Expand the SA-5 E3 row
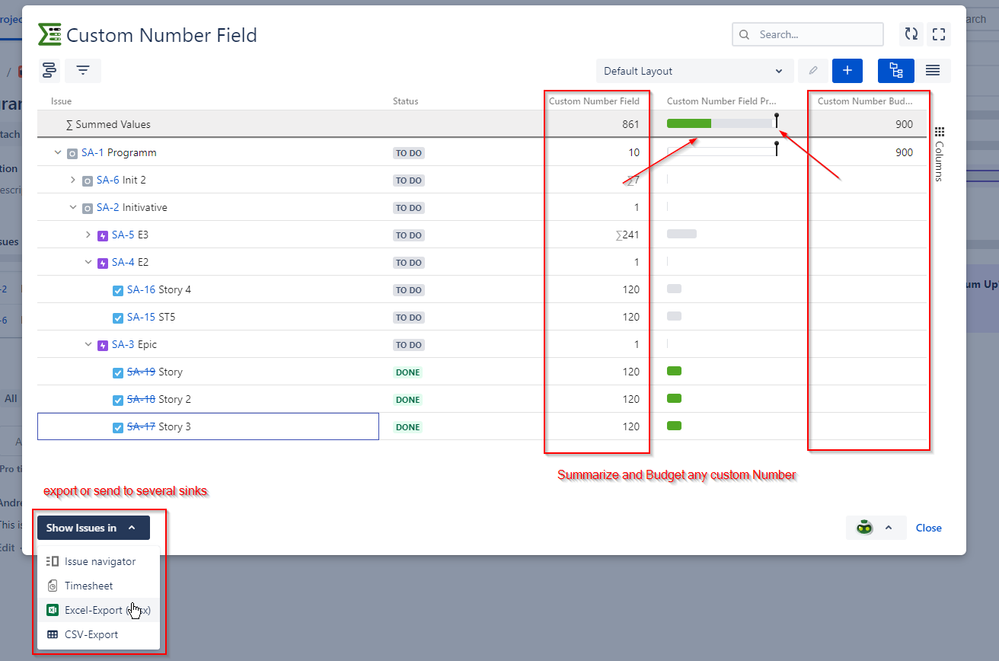The image size is (999, 661). [x=88, y=235]
